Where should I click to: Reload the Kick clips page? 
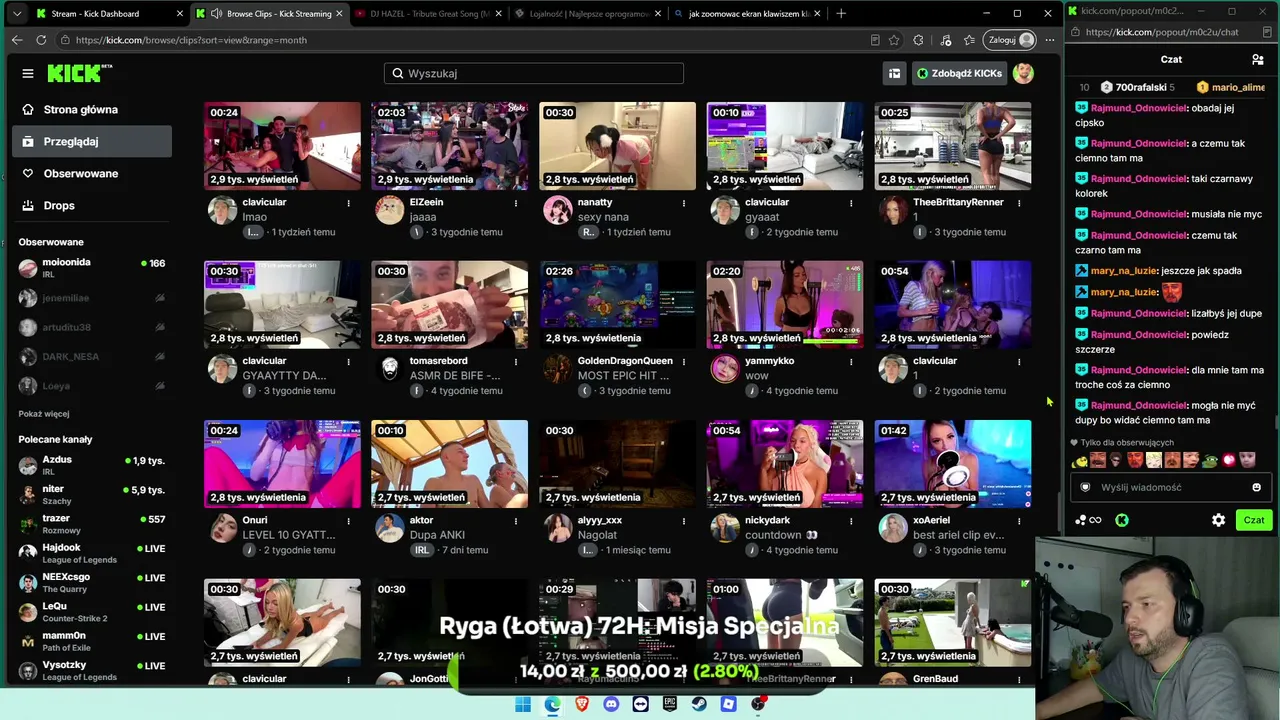tap(41, 40)
